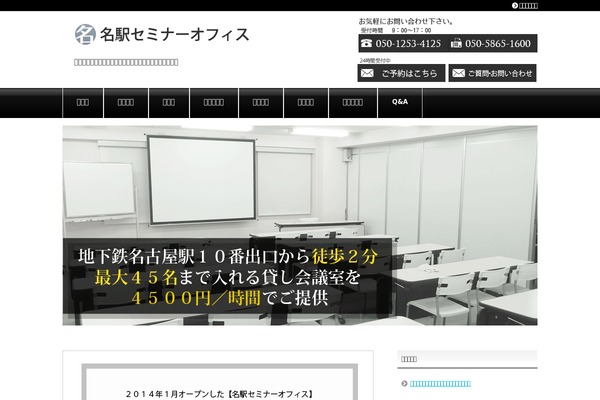Click the 名駅セミナーオフィス site title
Screen dimensions: 600x400
coord(174,34)
